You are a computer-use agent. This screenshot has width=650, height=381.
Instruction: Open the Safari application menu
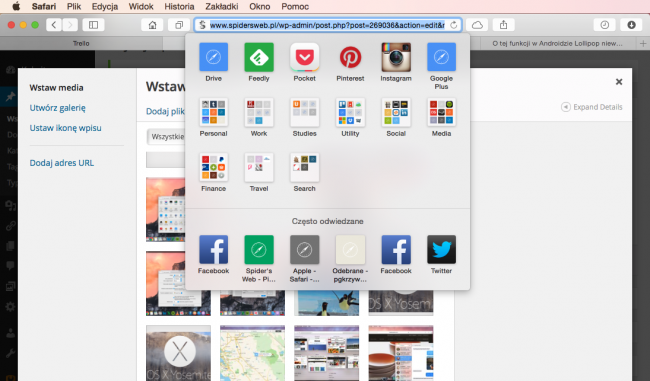[x=44, y=7]
